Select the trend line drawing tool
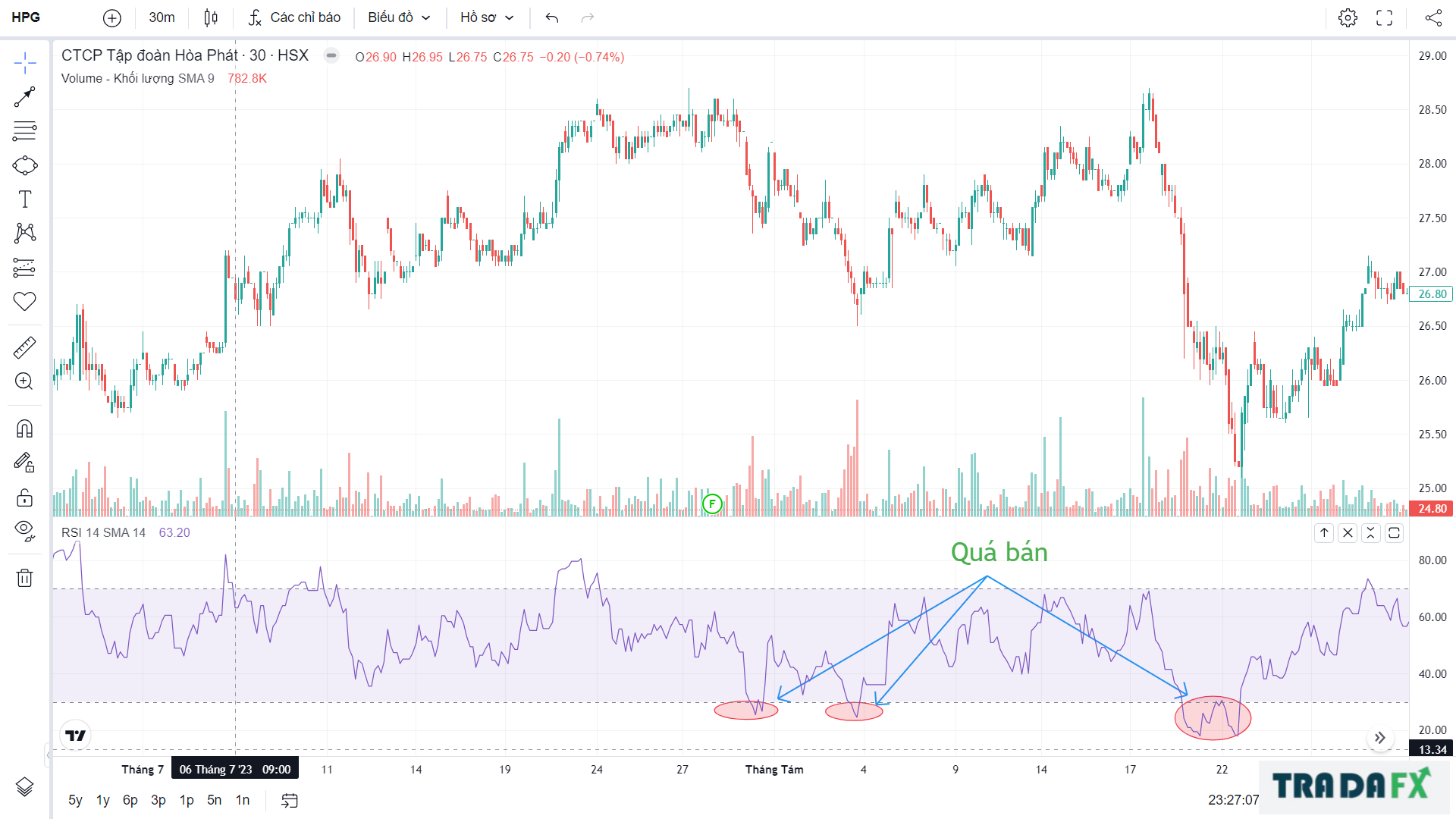Viewport: 1456px width, 819px height. (25, 97)
